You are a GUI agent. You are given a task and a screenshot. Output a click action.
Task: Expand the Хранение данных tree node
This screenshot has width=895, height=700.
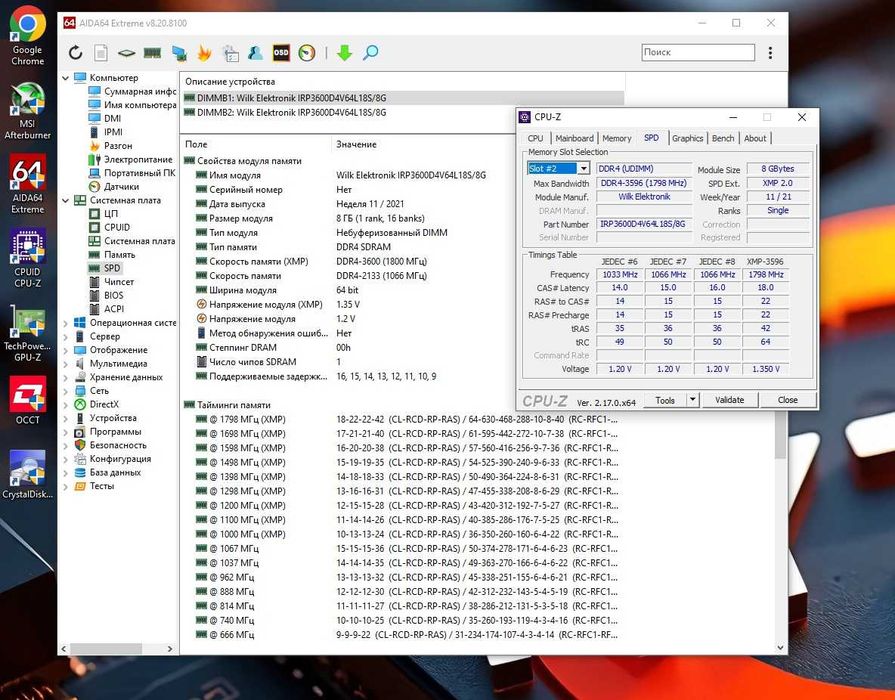[x=65, y=377]
